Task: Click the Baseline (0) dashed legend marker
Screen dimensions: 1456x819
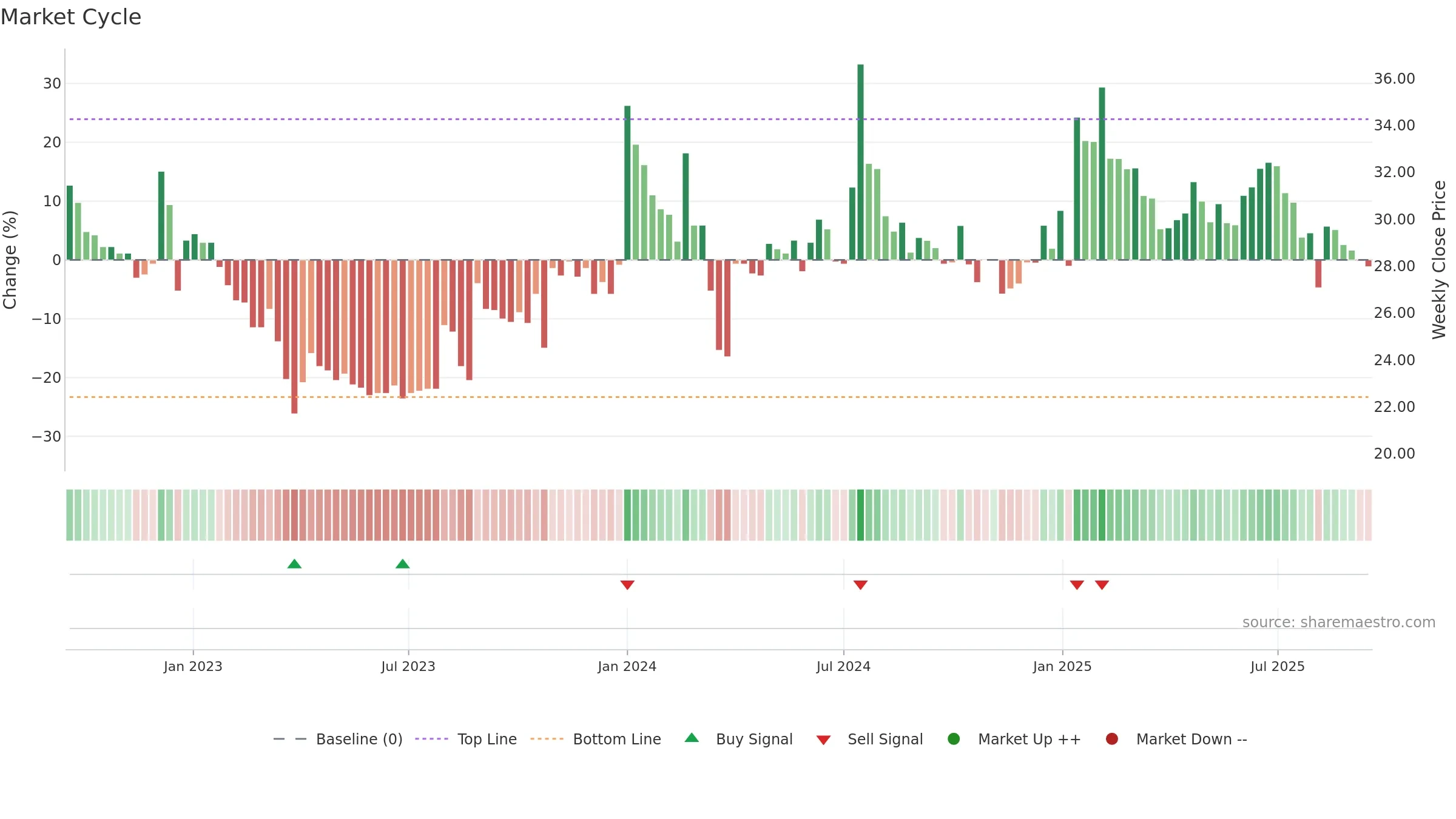Action: pyautogui.click(x=290, y=739)
